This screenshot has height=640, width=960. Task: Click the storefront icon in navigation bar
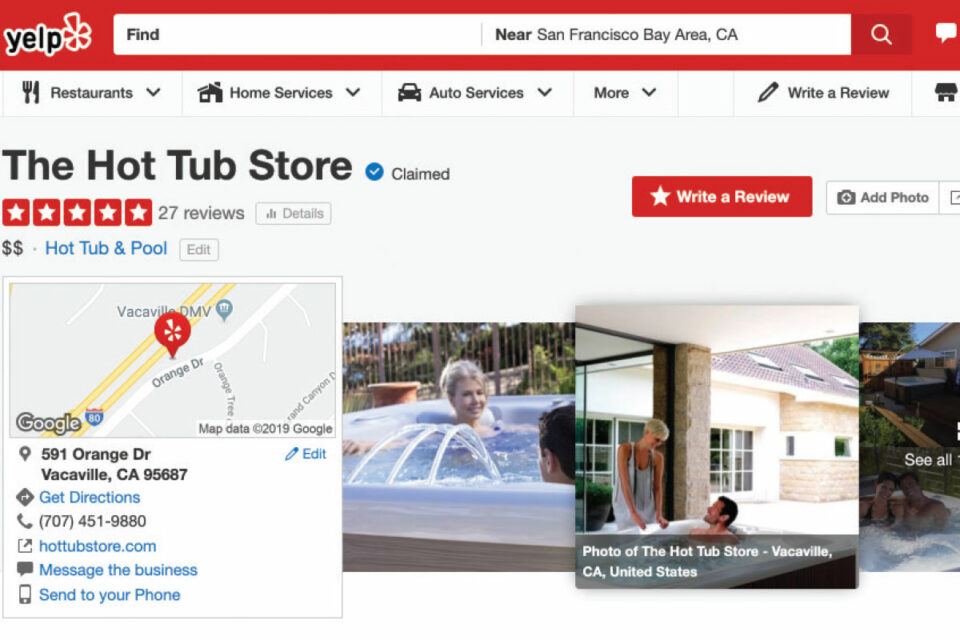click(x=947, y=92)
